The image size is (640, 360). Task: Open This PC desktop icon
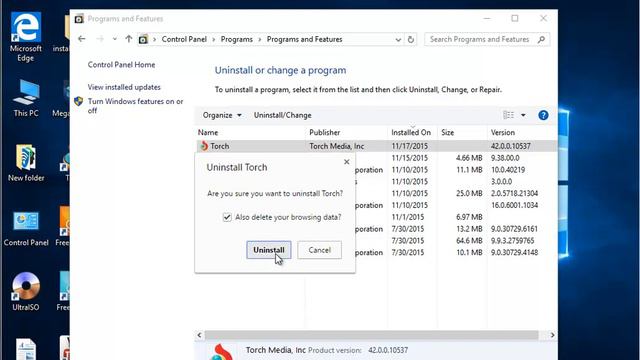coord(26,98)
